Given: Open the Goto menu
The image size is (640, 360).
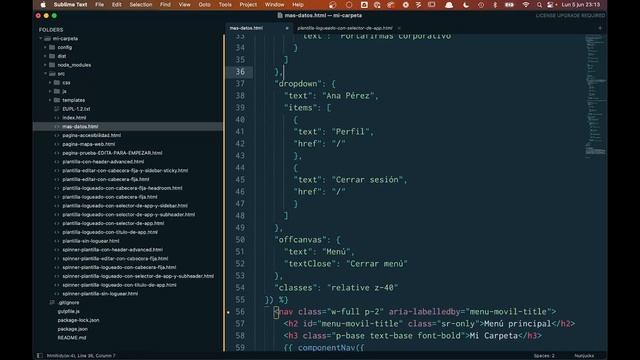Looking at the screenshot, I should pos(204,5).
